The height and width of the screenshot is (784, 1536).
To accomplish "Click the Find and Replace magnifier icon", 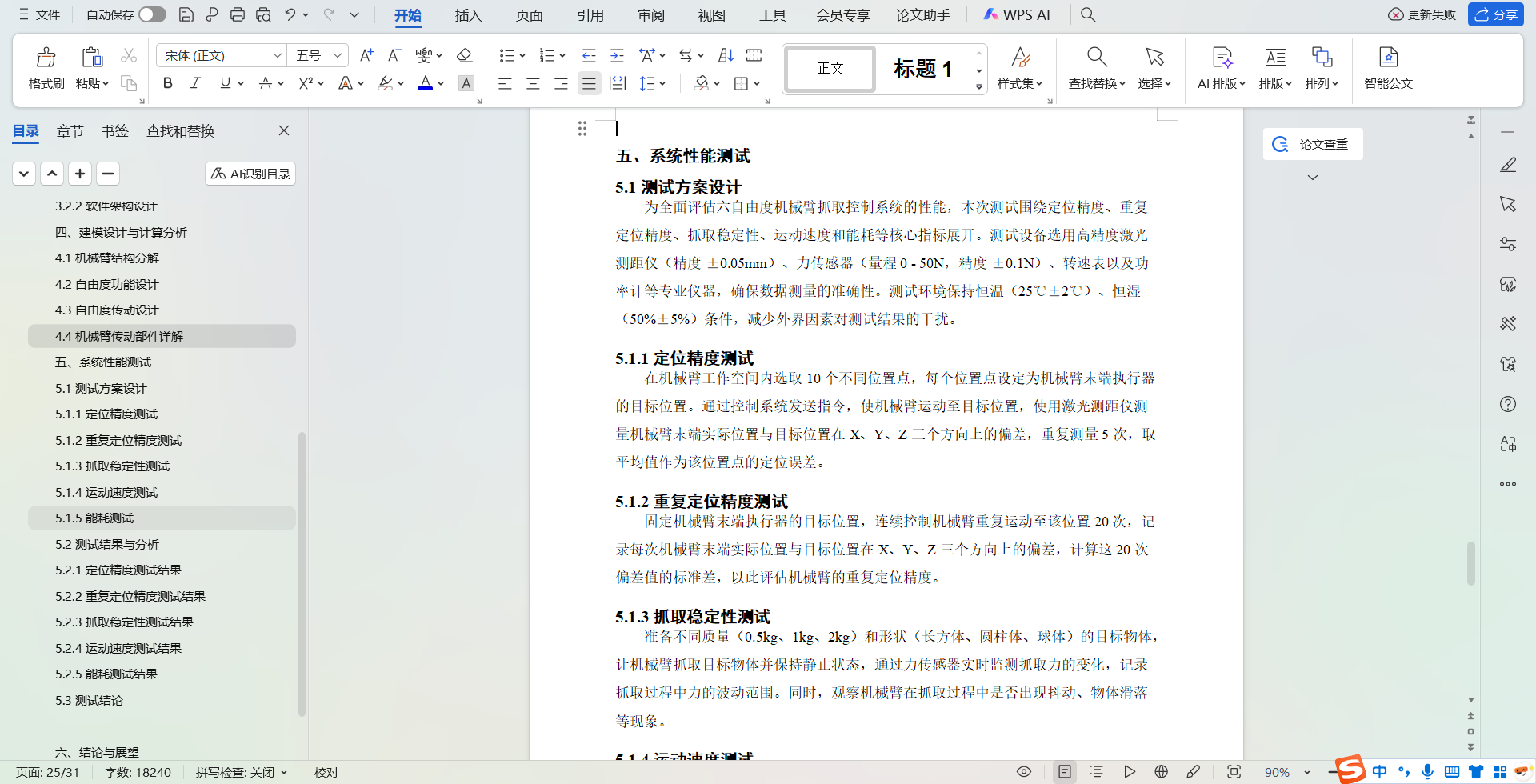I will [1097, 57].
